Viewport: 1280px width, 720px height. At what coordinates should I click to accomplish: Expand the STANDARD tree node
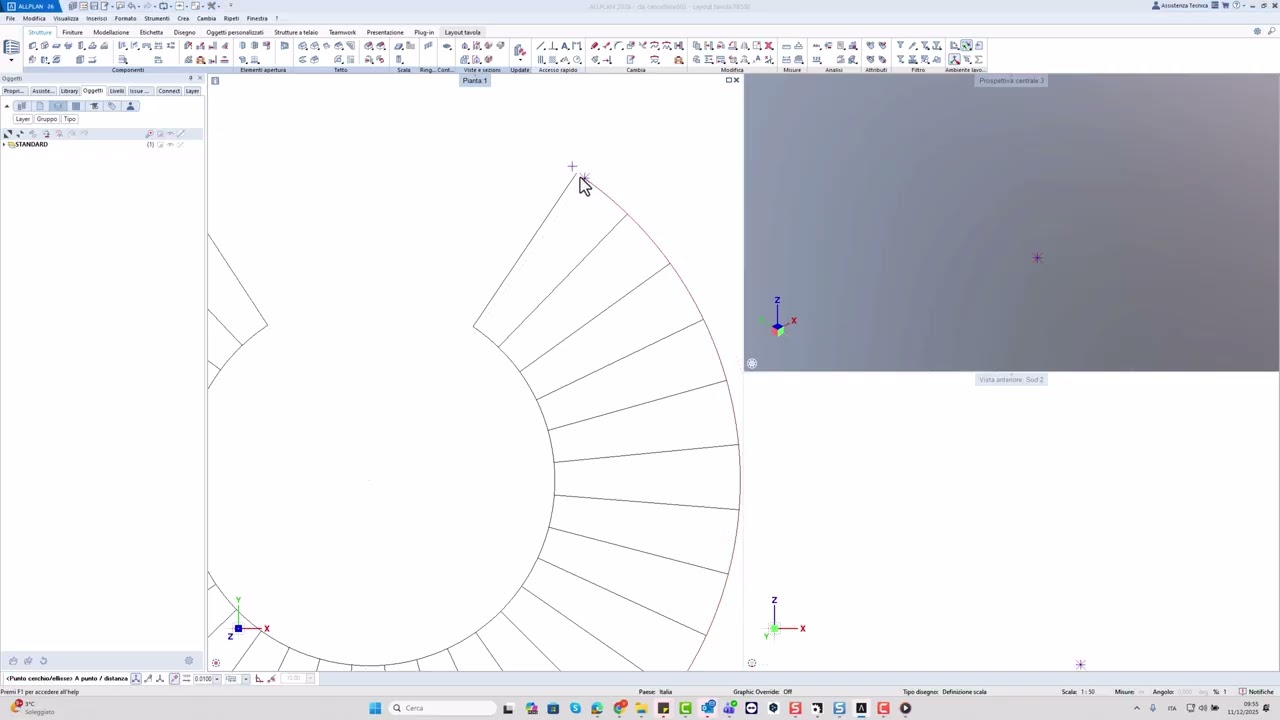pos(4,144)
